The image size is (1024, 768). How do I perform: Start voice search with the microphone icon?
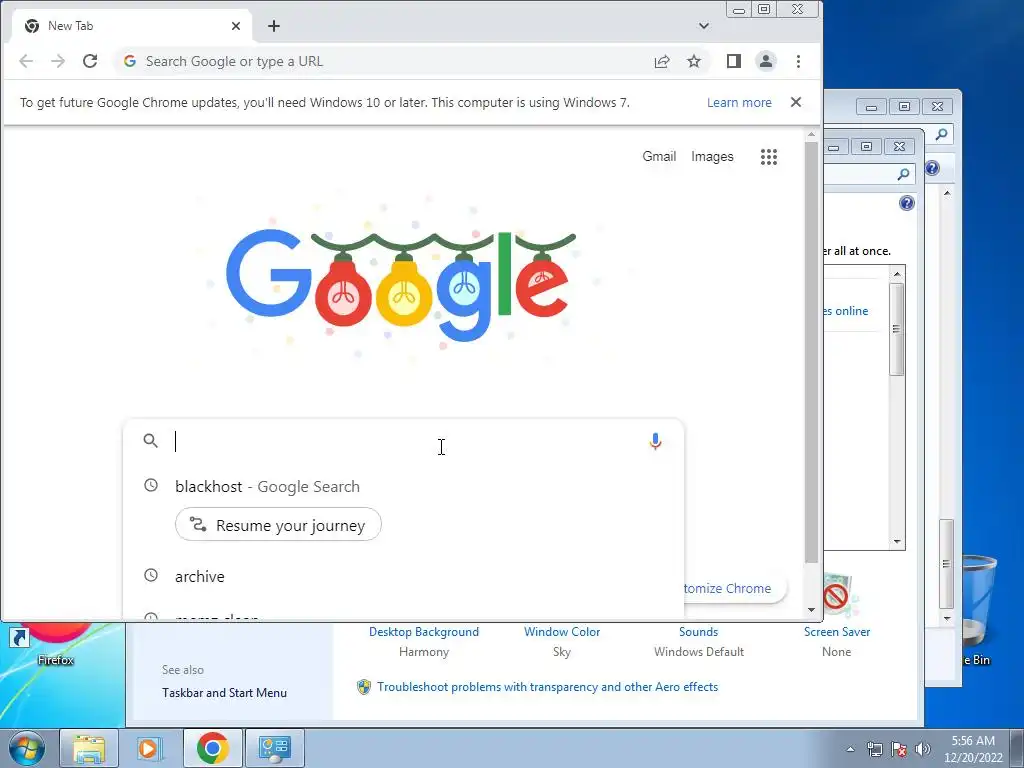tap(655, 441)
